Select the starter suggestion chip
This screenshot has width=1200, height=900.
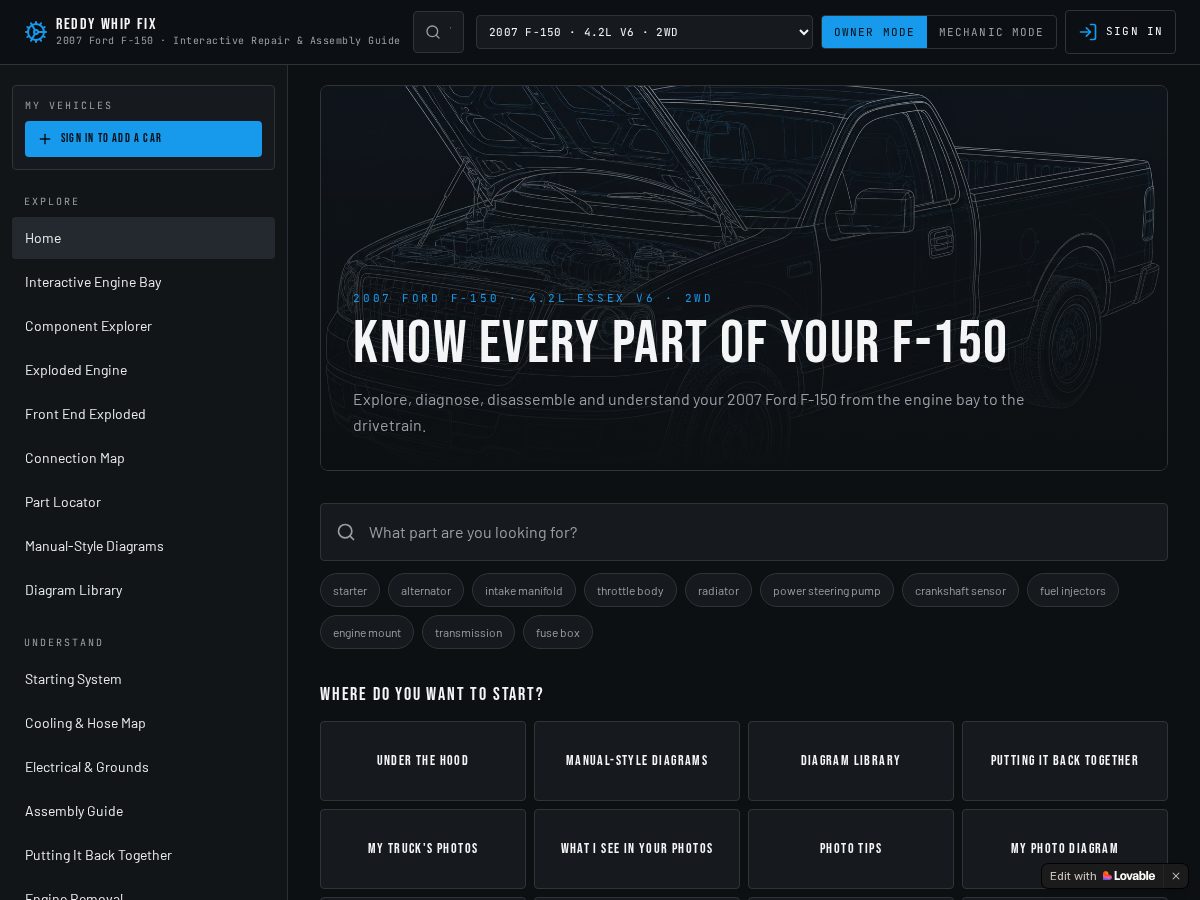(x=350, y=591)
